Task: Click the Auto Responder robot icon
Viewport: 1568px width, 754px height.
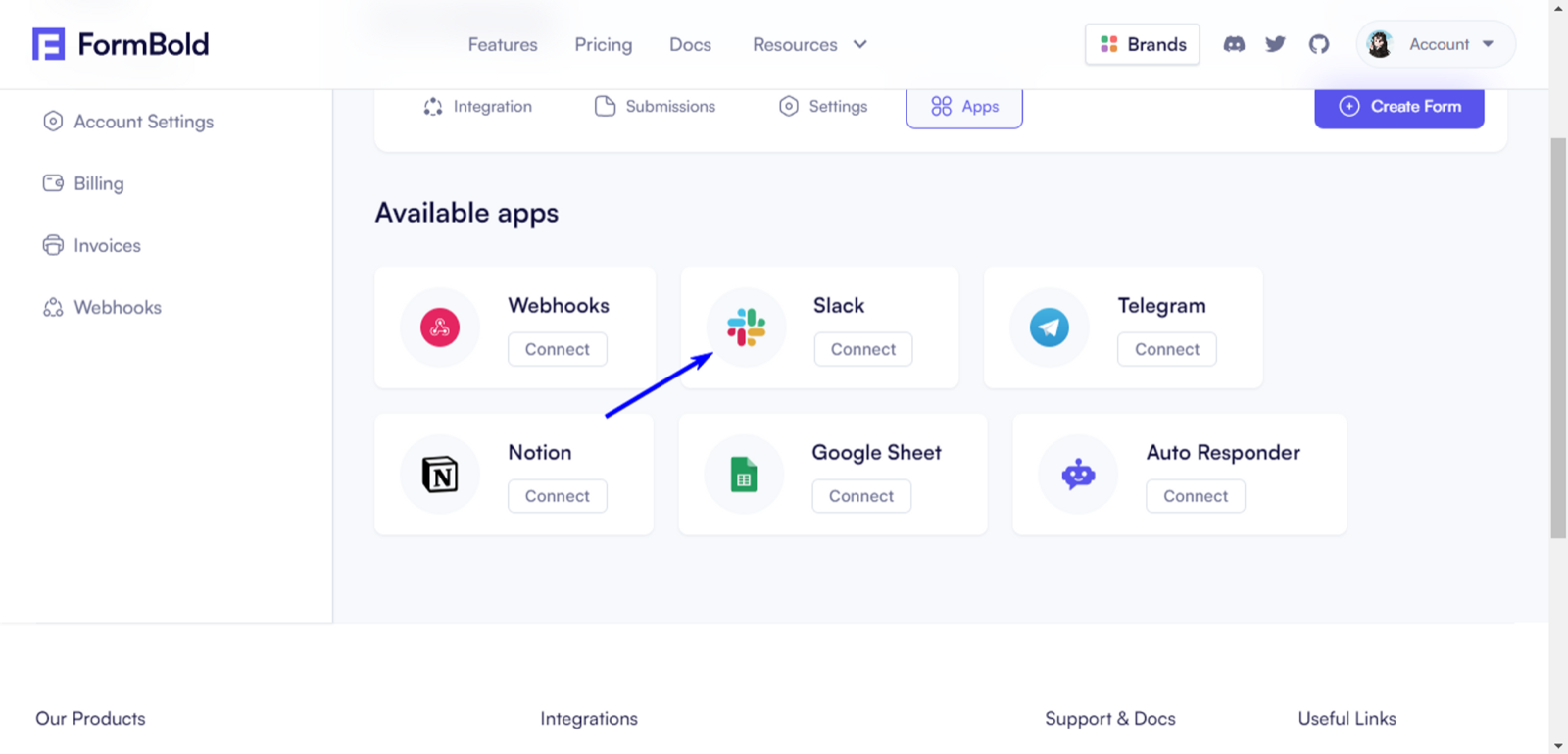Action: tap(1078, 475)
